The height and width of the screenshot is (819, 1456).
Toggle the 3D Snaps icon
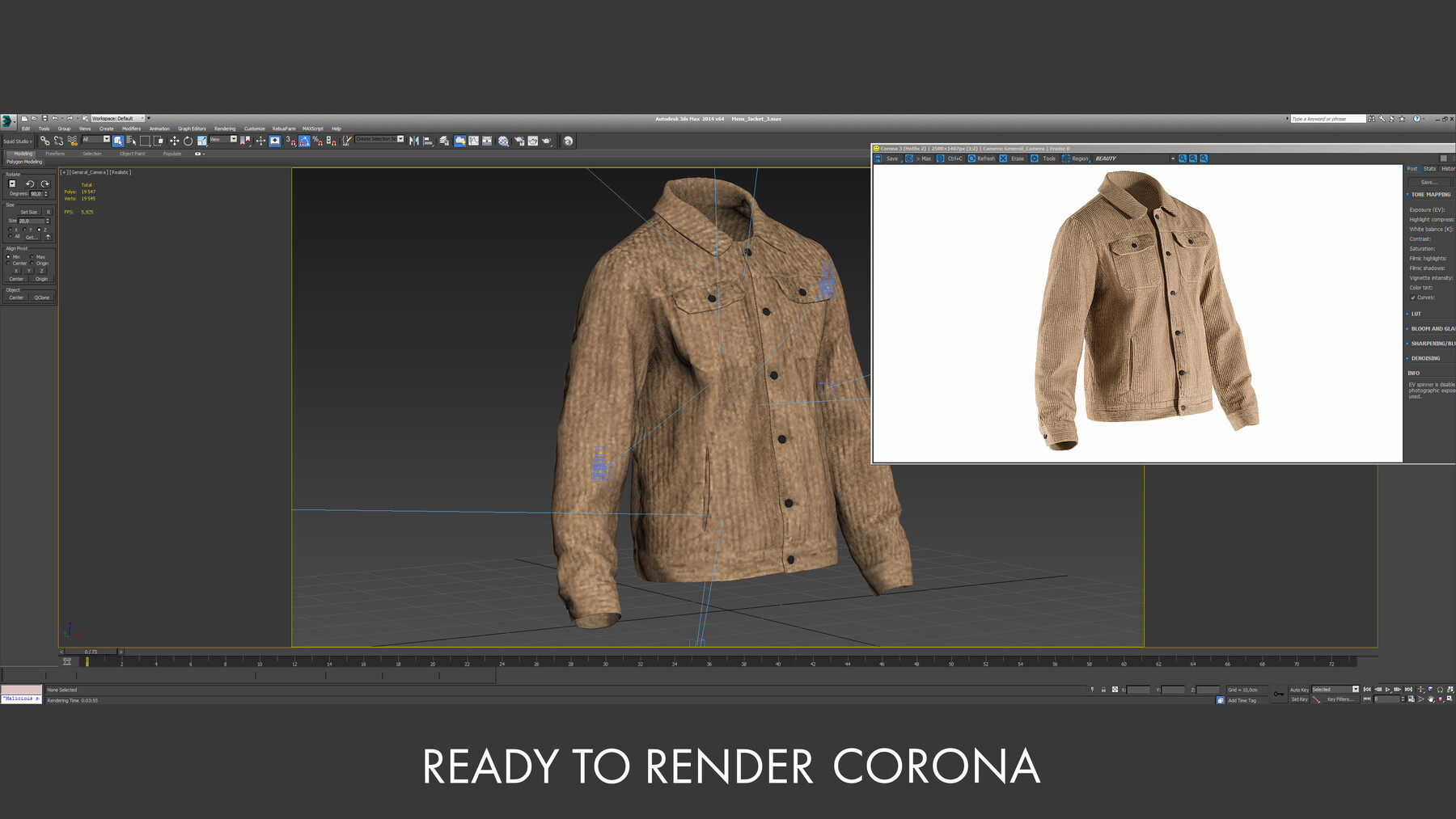pyautogui.click(x=290, y=141)
